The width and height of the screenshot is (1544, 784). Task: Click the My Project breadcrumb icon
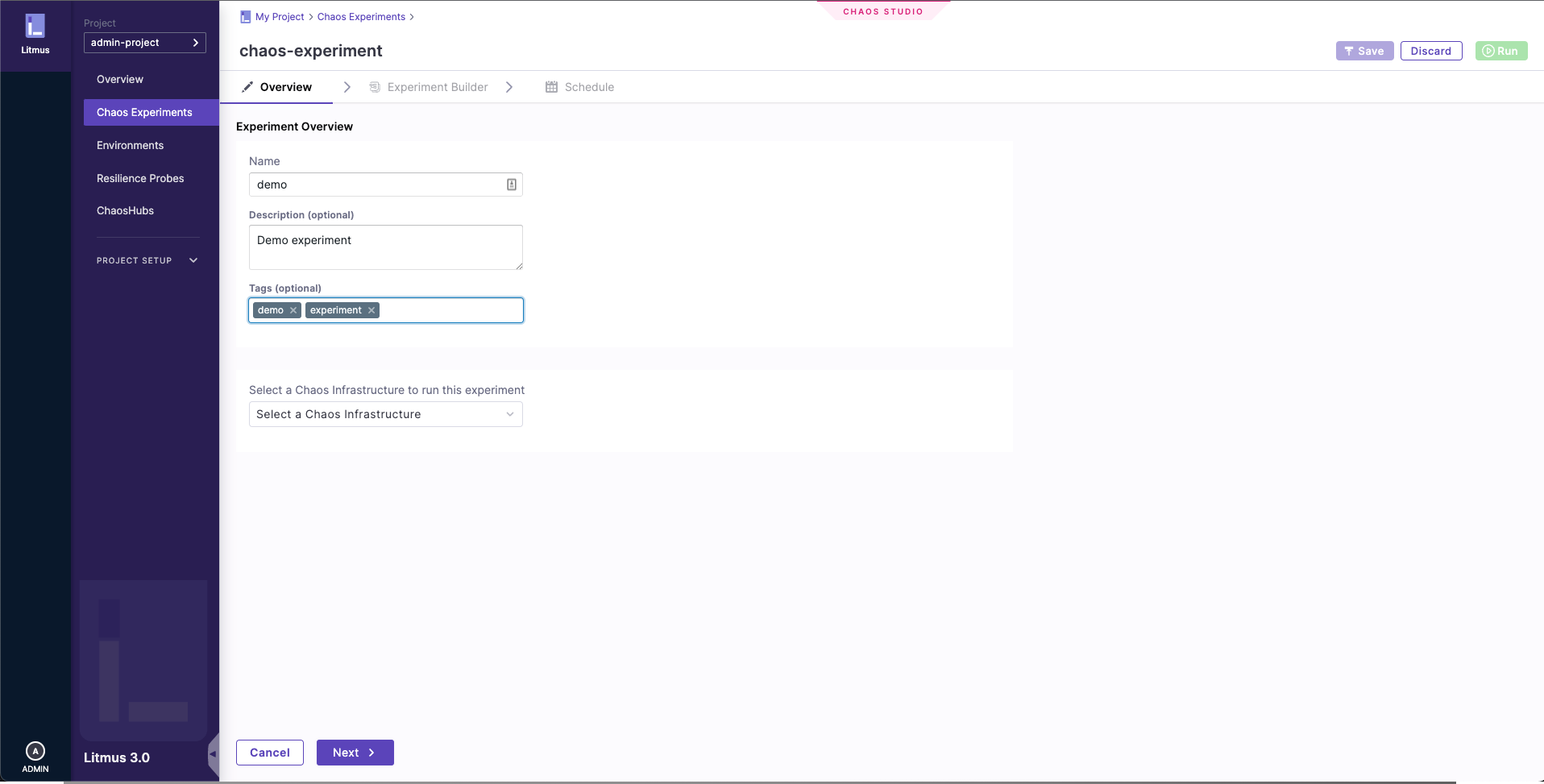point(246,16)
